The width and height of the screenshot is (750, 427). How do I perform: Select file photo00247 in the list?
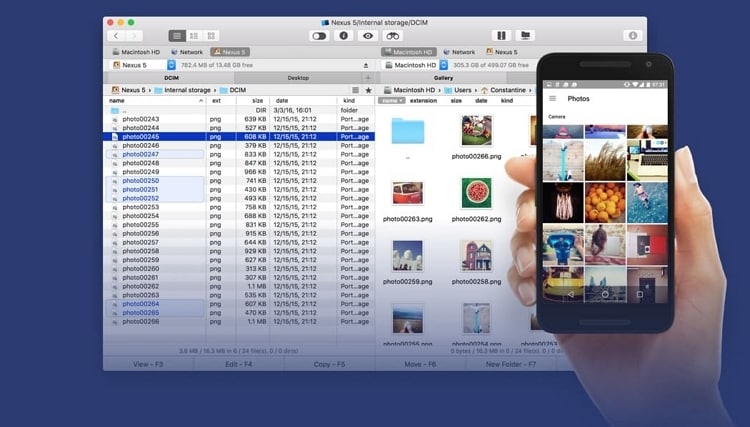(239, 154)
